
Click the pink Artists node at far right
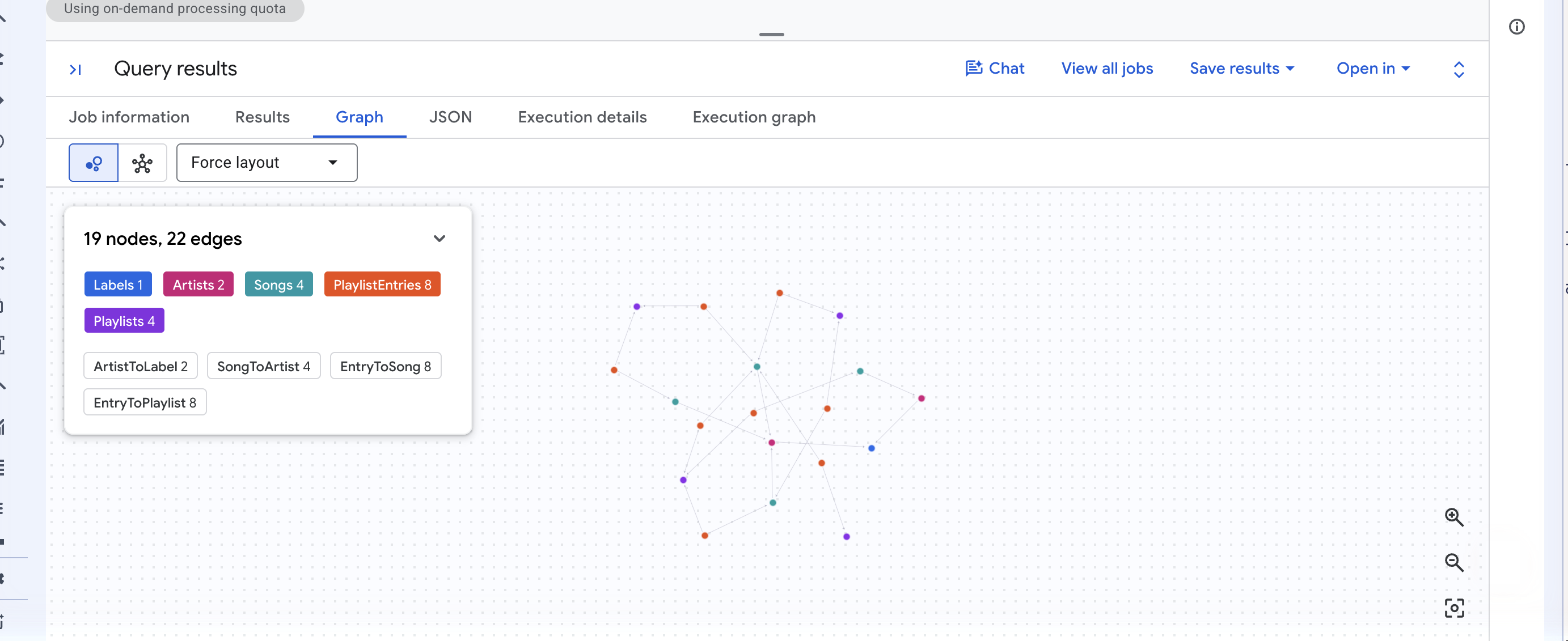coord(922,399)
